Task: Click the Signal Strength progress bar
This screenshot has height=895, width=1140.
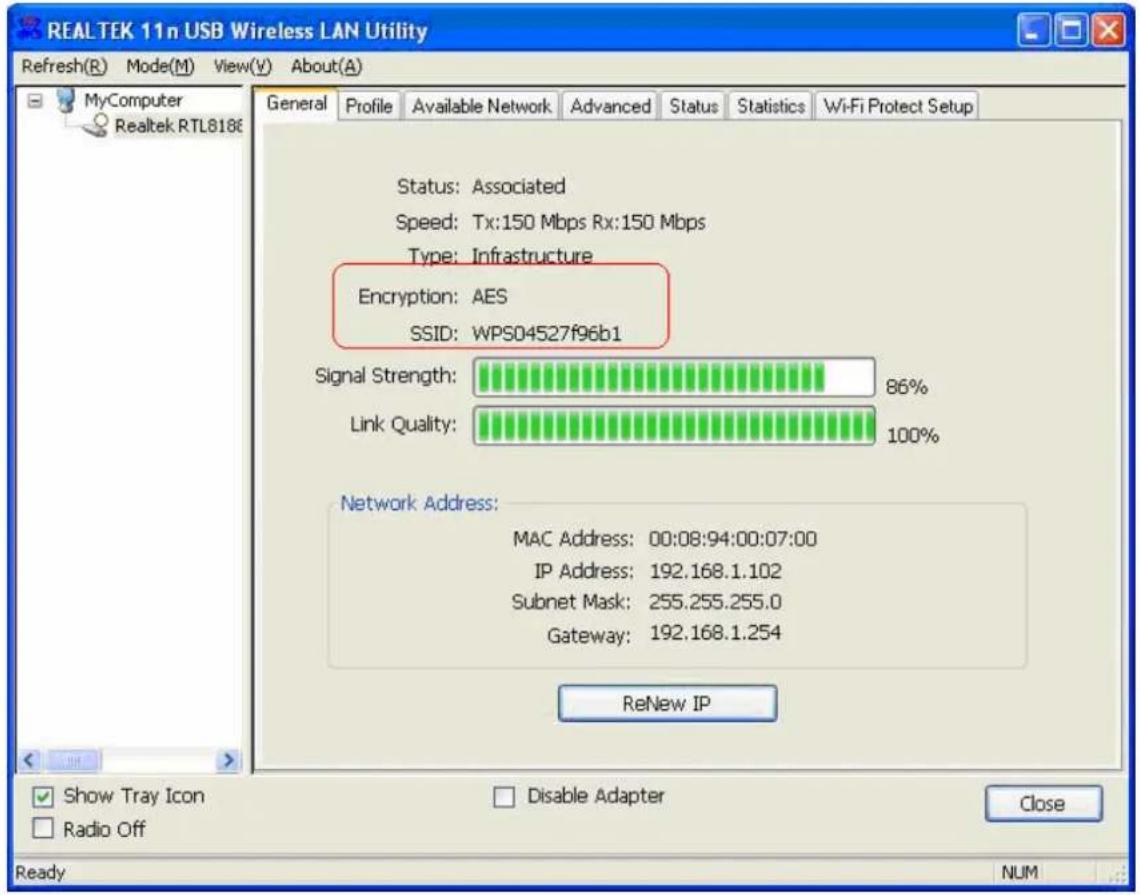Action: pyautogui.click(x=674, y=377)
